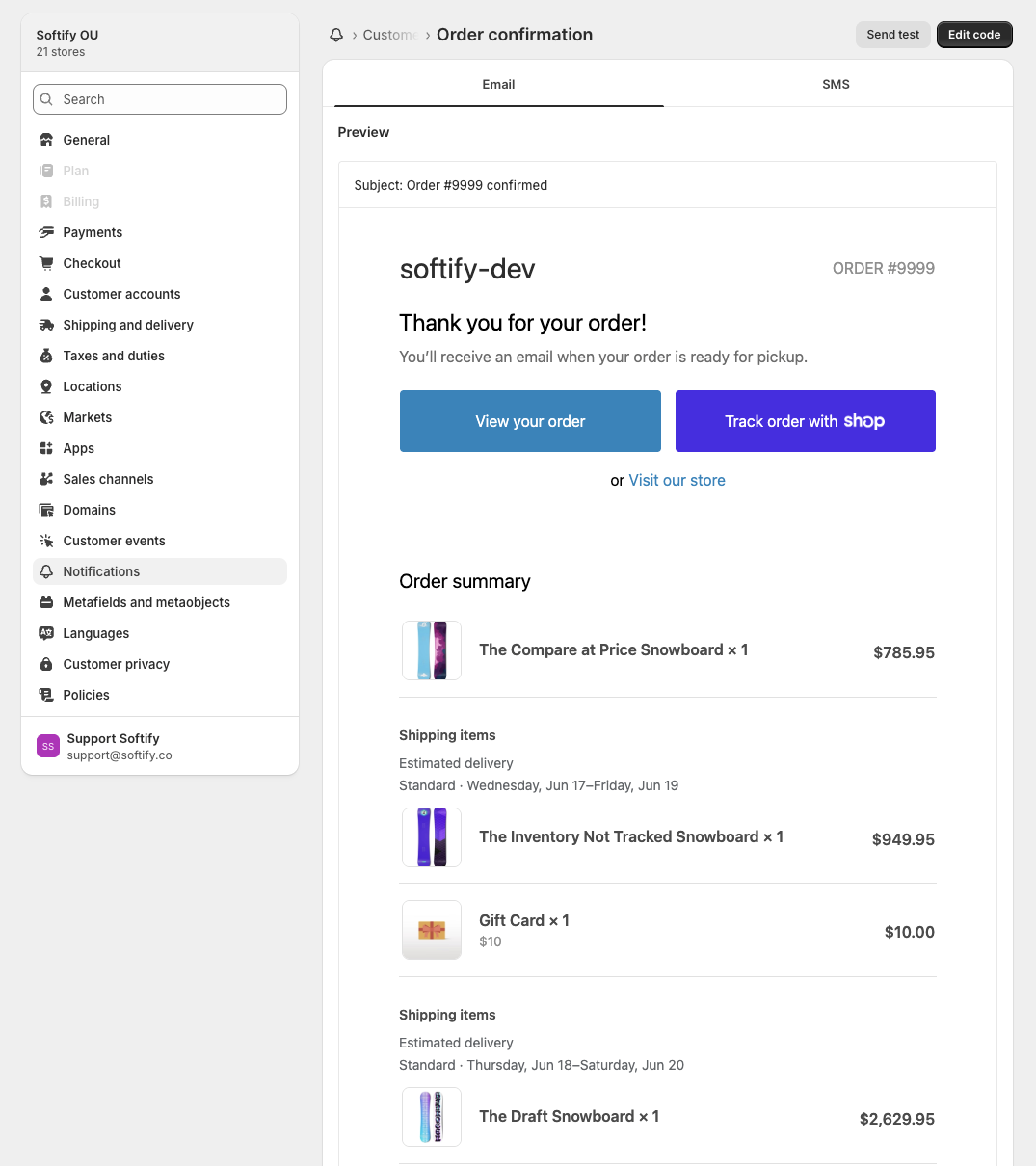Click the softify-dev store name heading
1036x1166 pixels.
(467, 269)
